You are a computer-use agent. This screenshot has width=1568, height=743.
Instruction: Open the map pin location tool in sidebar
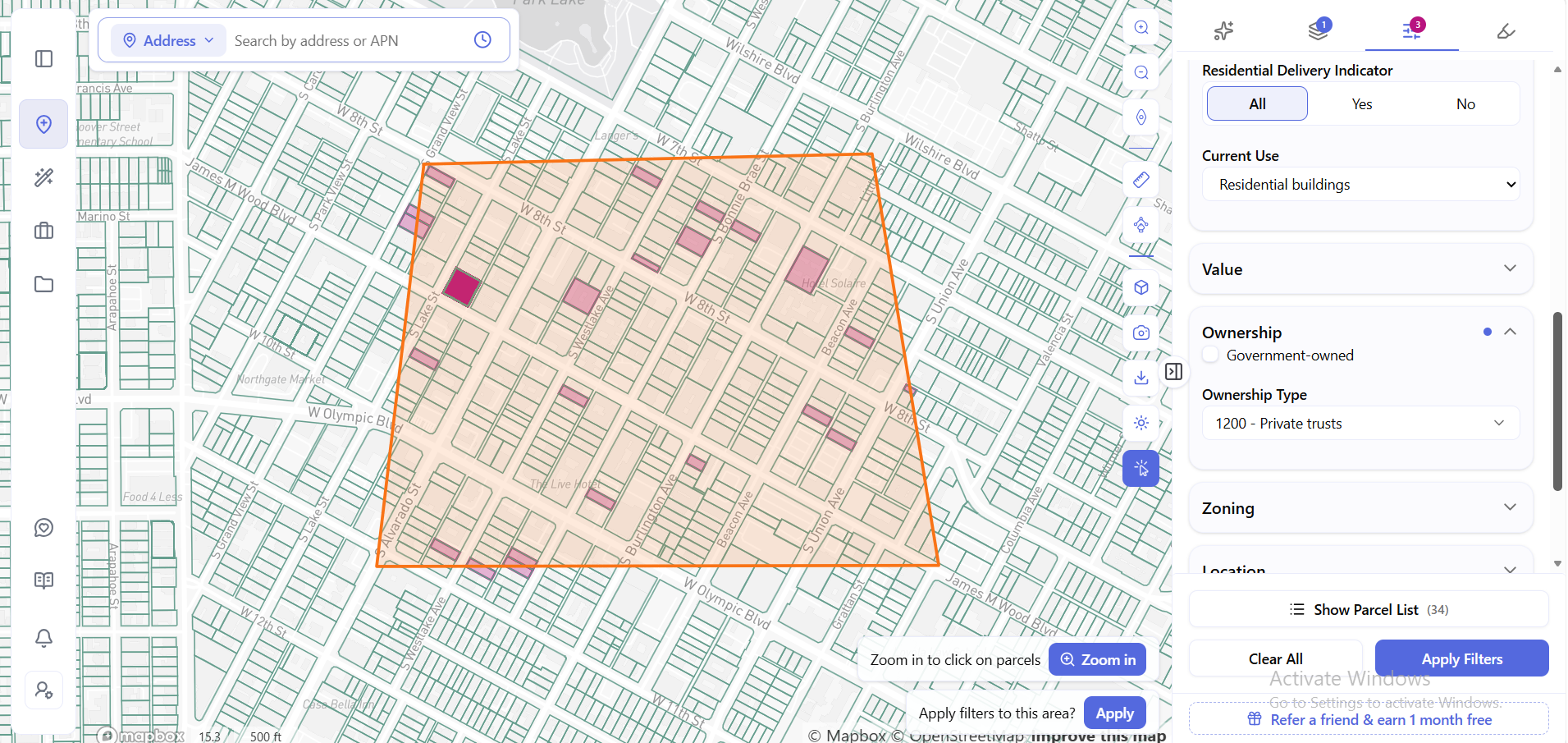tap(43, 124)
